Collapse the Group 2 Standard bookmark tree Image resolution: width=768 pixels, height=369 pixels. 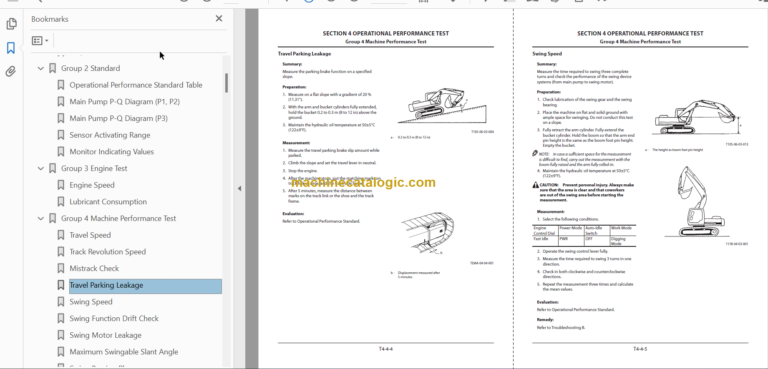41,69
